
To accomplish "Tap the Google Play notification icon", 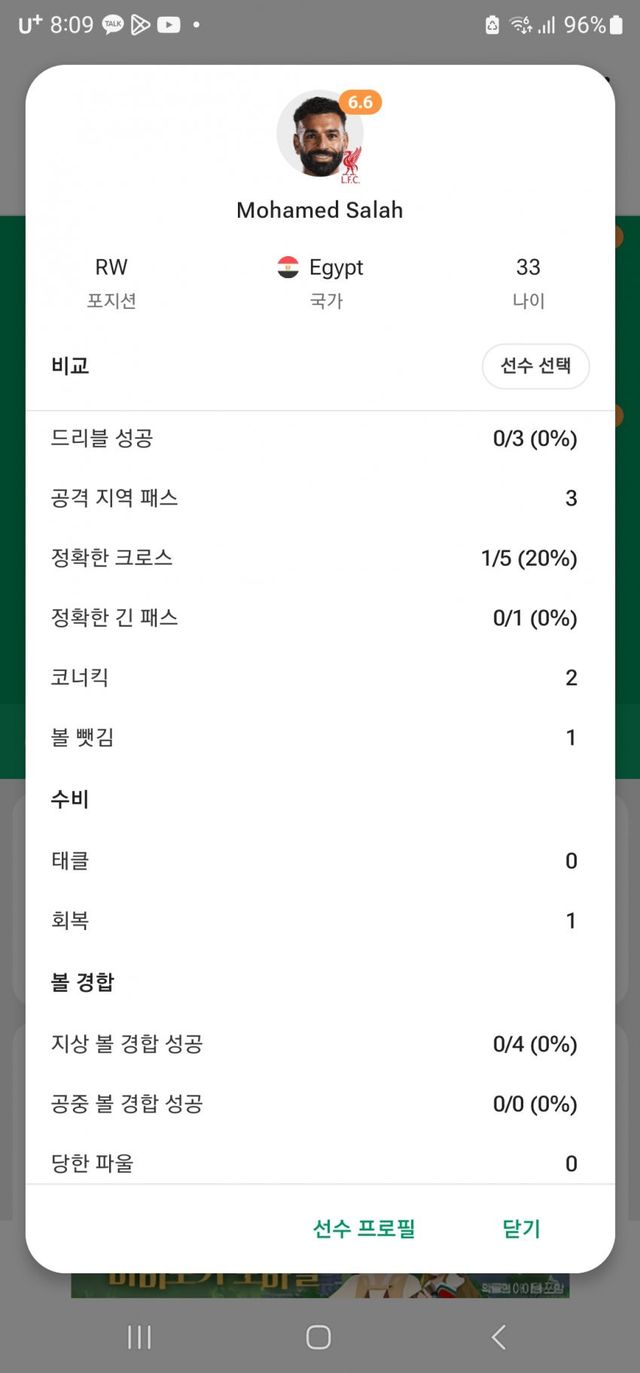I will coord(140,25).
